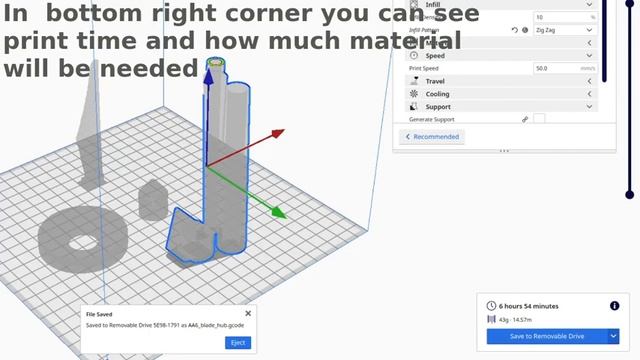
Task: Enable the Generate Support checkbox
Action: click(x=539, y=119)
